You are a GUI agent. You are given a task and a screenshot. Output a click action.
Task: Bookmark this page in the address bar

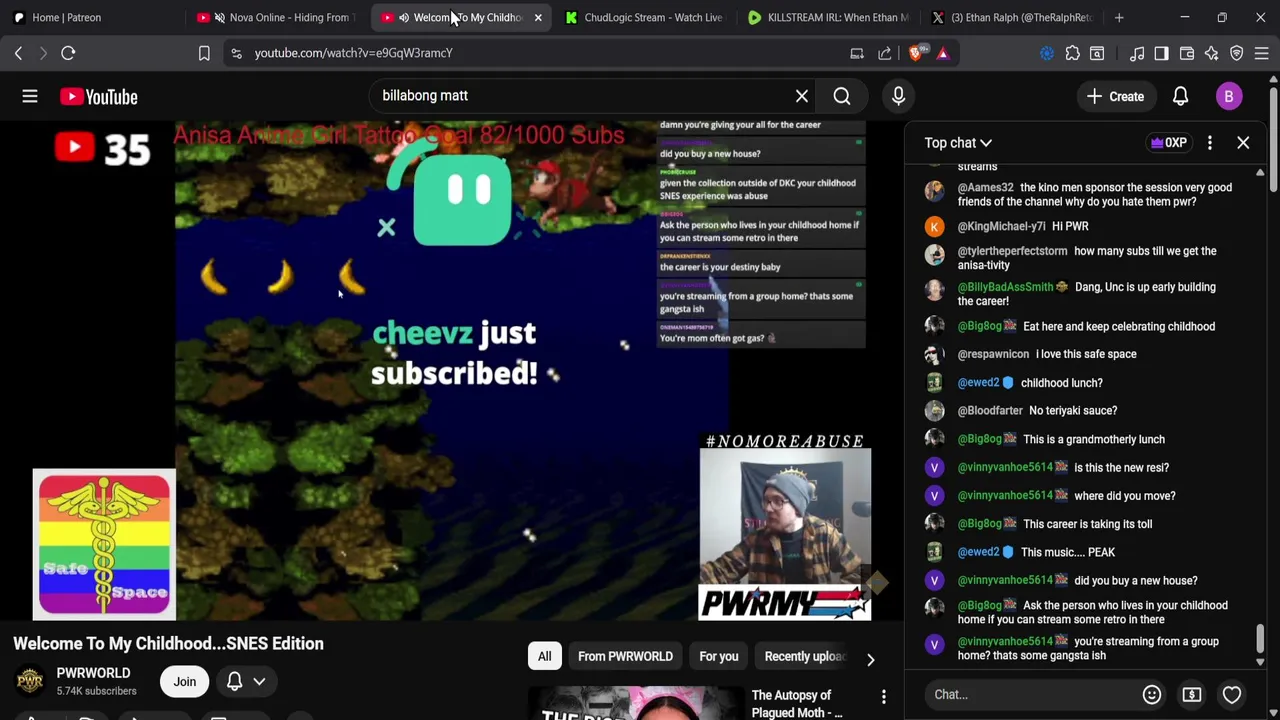tap(204, 53)
